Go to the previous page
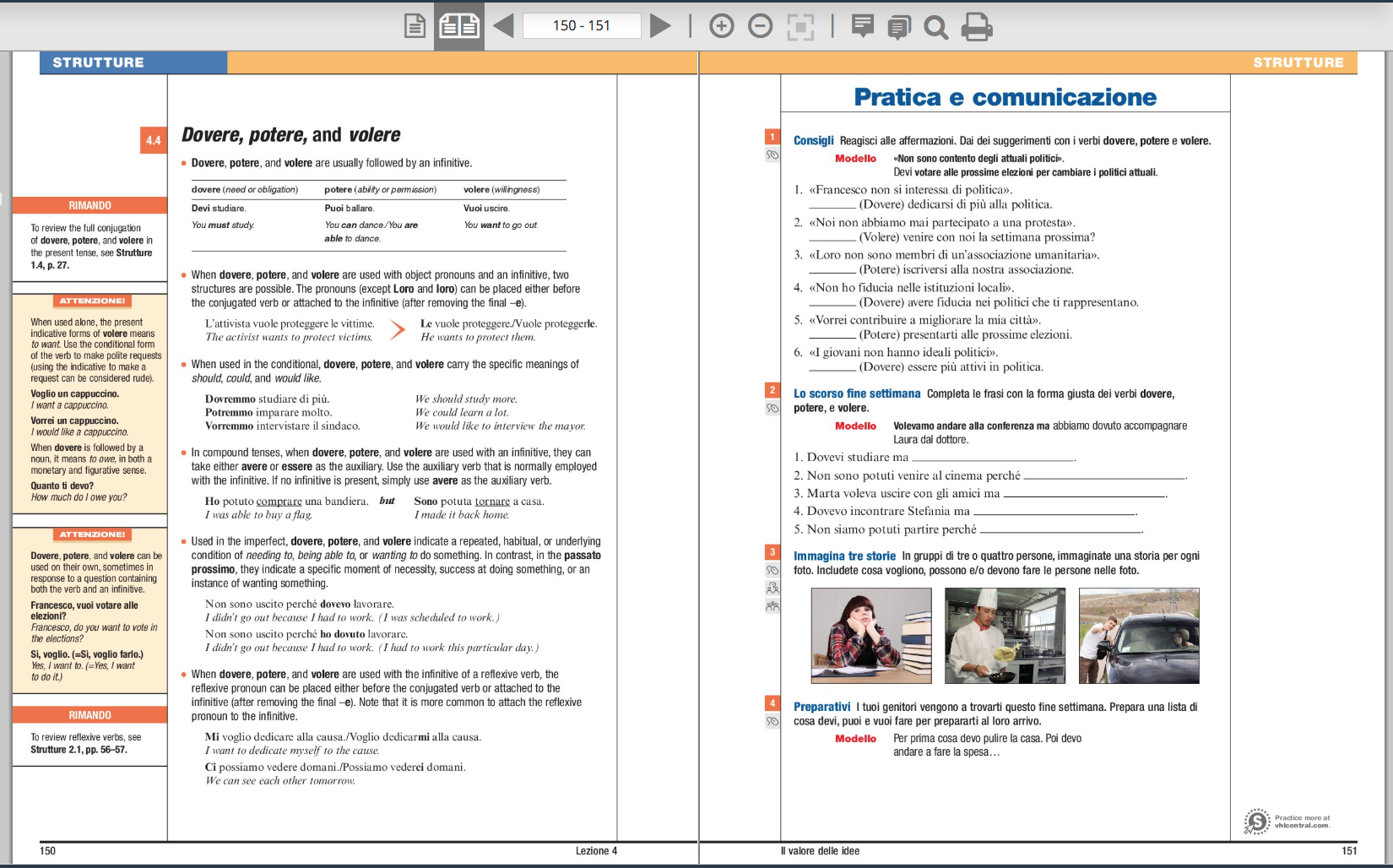 (504, 26)
